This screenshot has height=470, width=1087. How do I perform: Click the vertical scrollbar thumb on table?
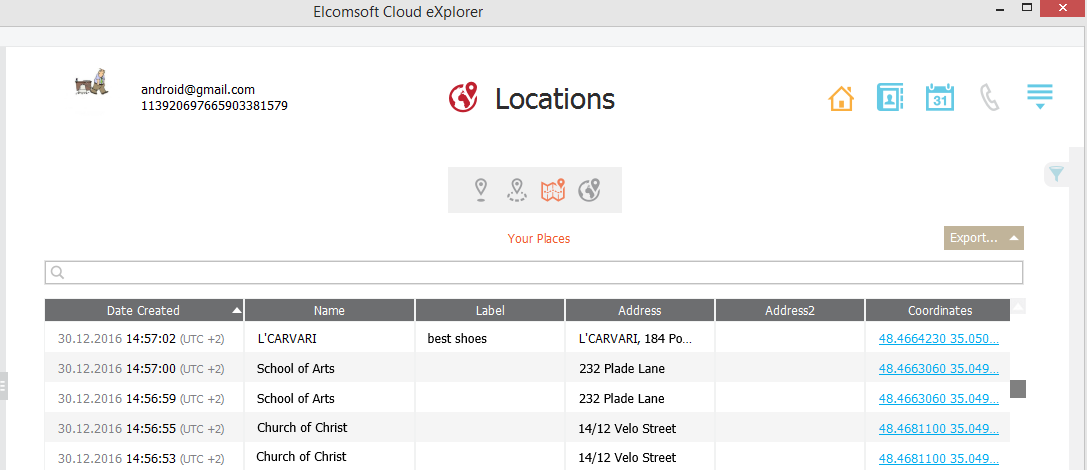pos(1018,389)
